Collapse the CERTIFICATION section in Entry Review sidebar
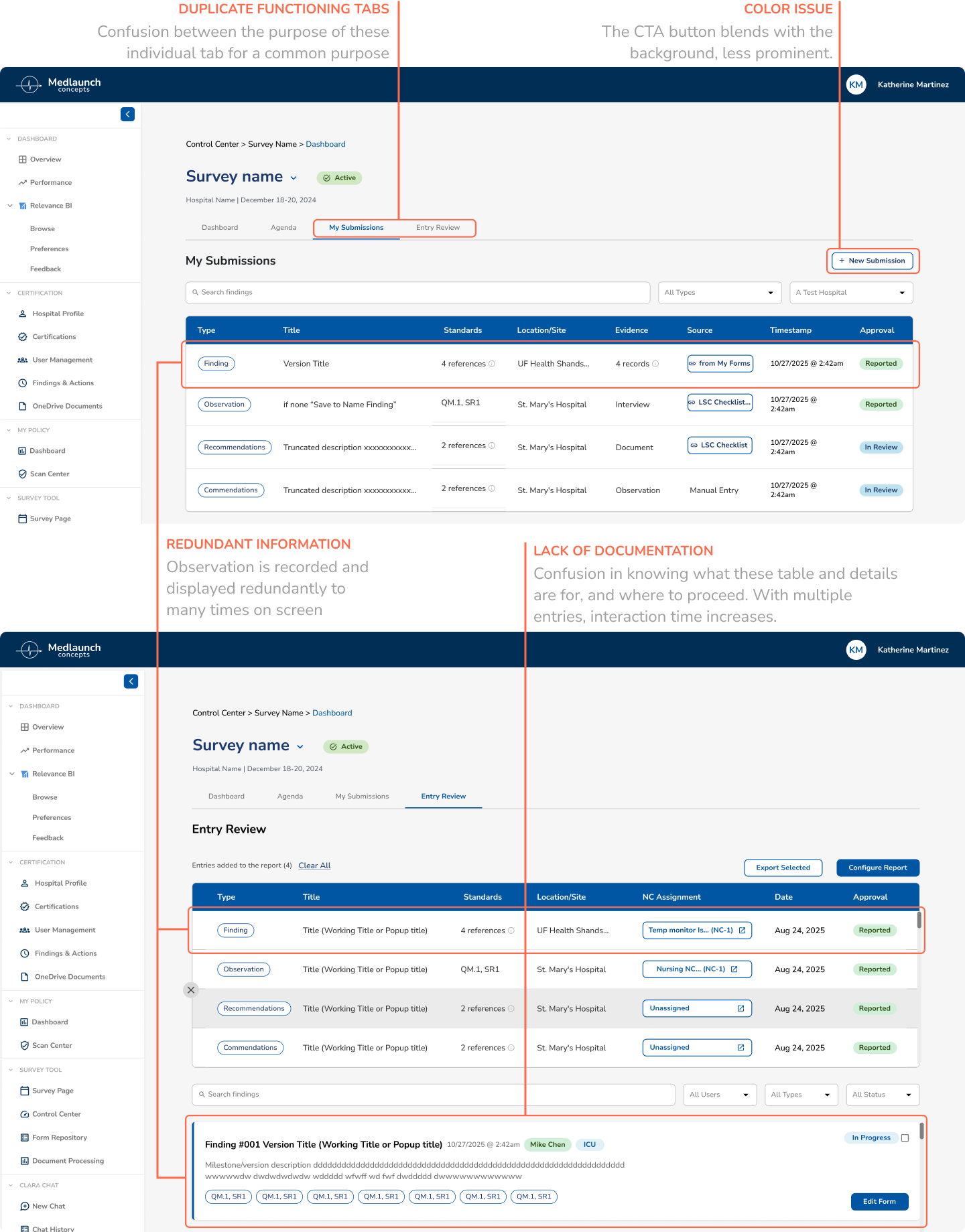The height and width of the screenshot is (1232, 965). (11, 862)
